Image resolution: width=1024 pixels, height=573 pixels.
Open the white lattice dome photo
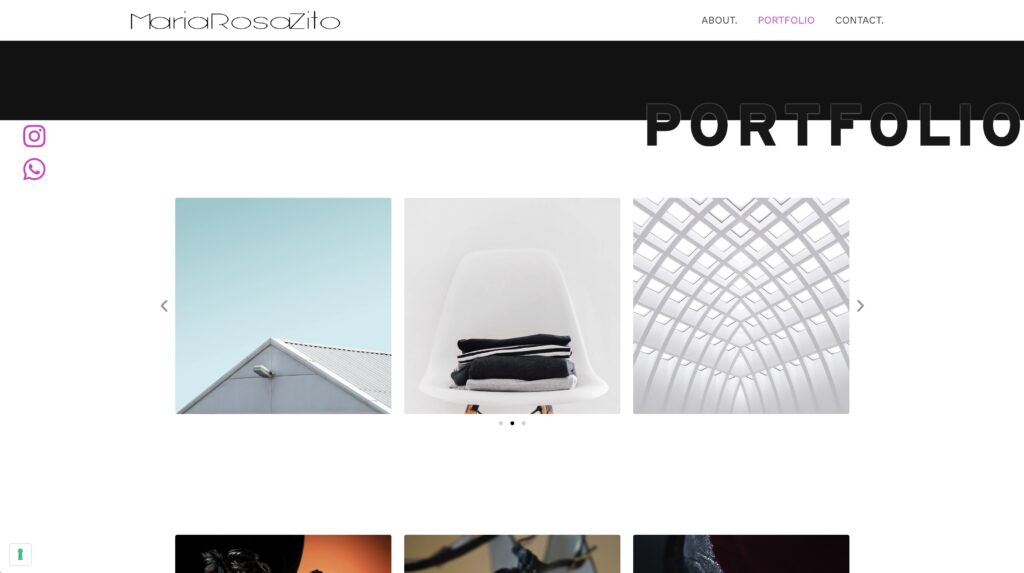[741, 306]
